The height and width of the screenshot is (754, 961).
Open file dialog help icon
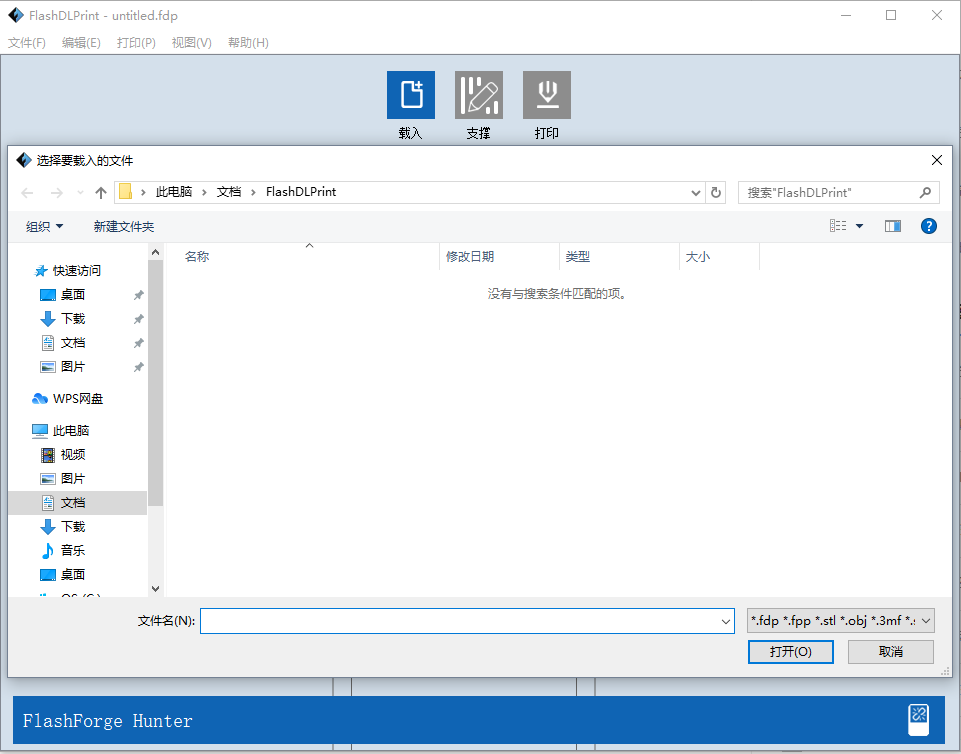(x=929, y=226)
